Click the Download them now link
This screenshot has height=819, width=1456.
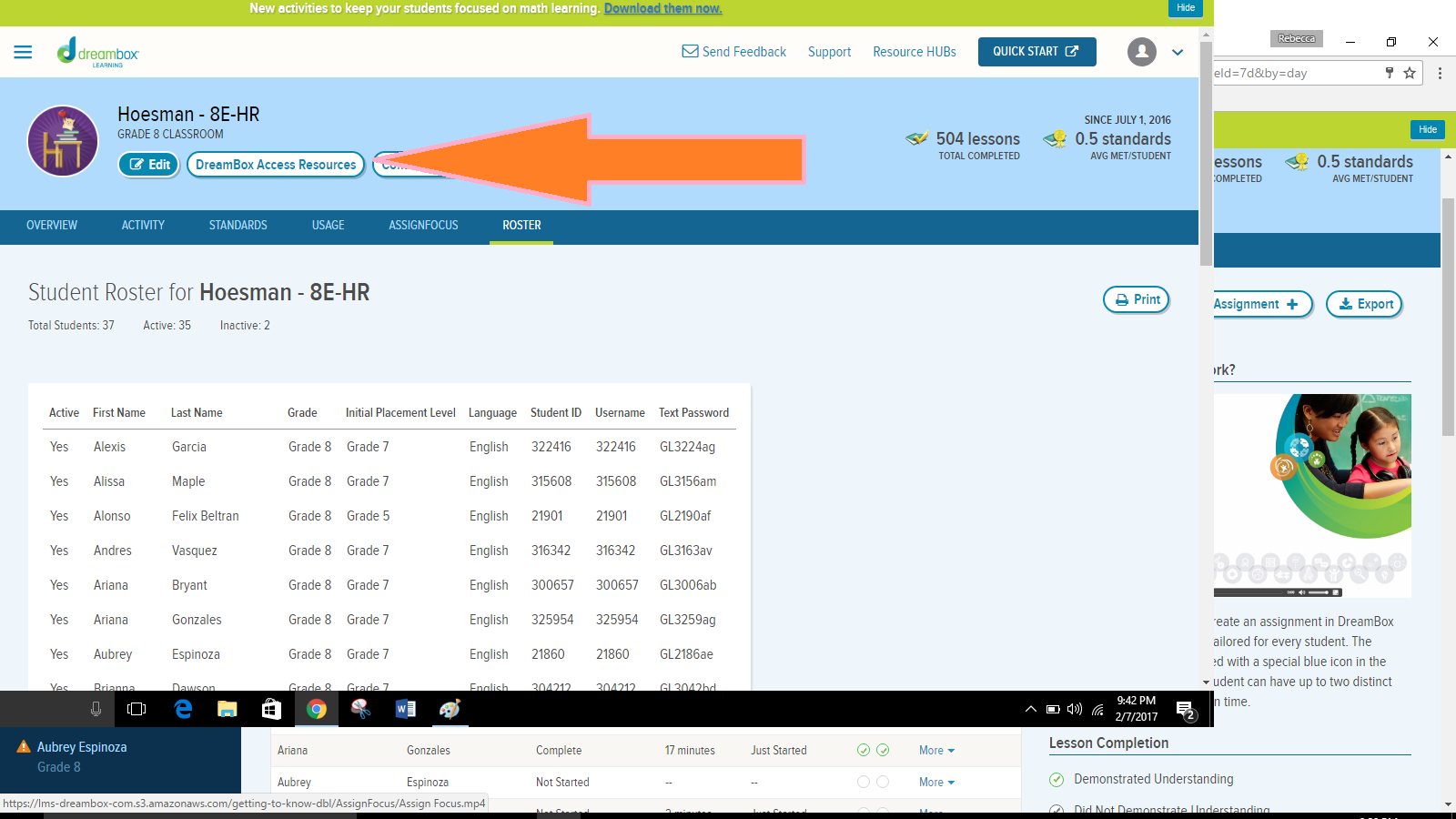[662, 8]
